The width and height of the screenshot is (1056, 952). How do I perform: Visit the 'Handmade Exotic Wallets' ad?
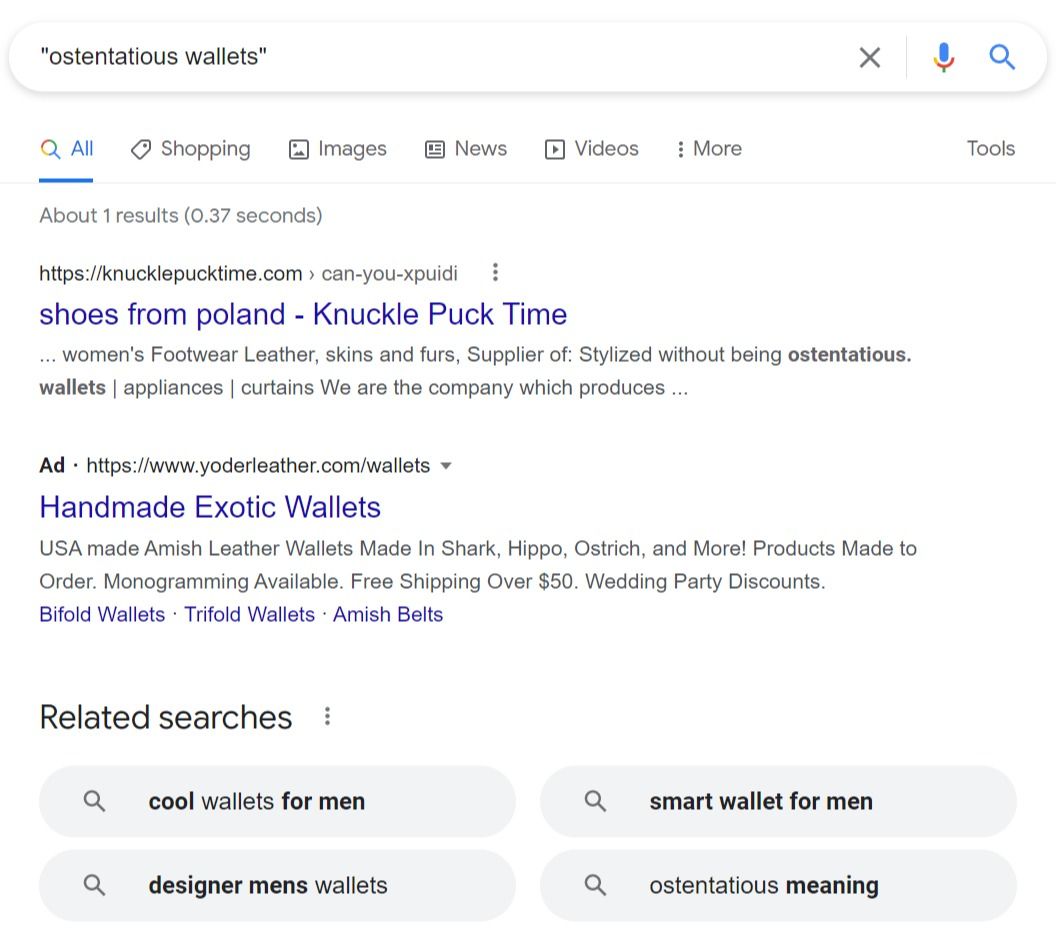point(210,507)
